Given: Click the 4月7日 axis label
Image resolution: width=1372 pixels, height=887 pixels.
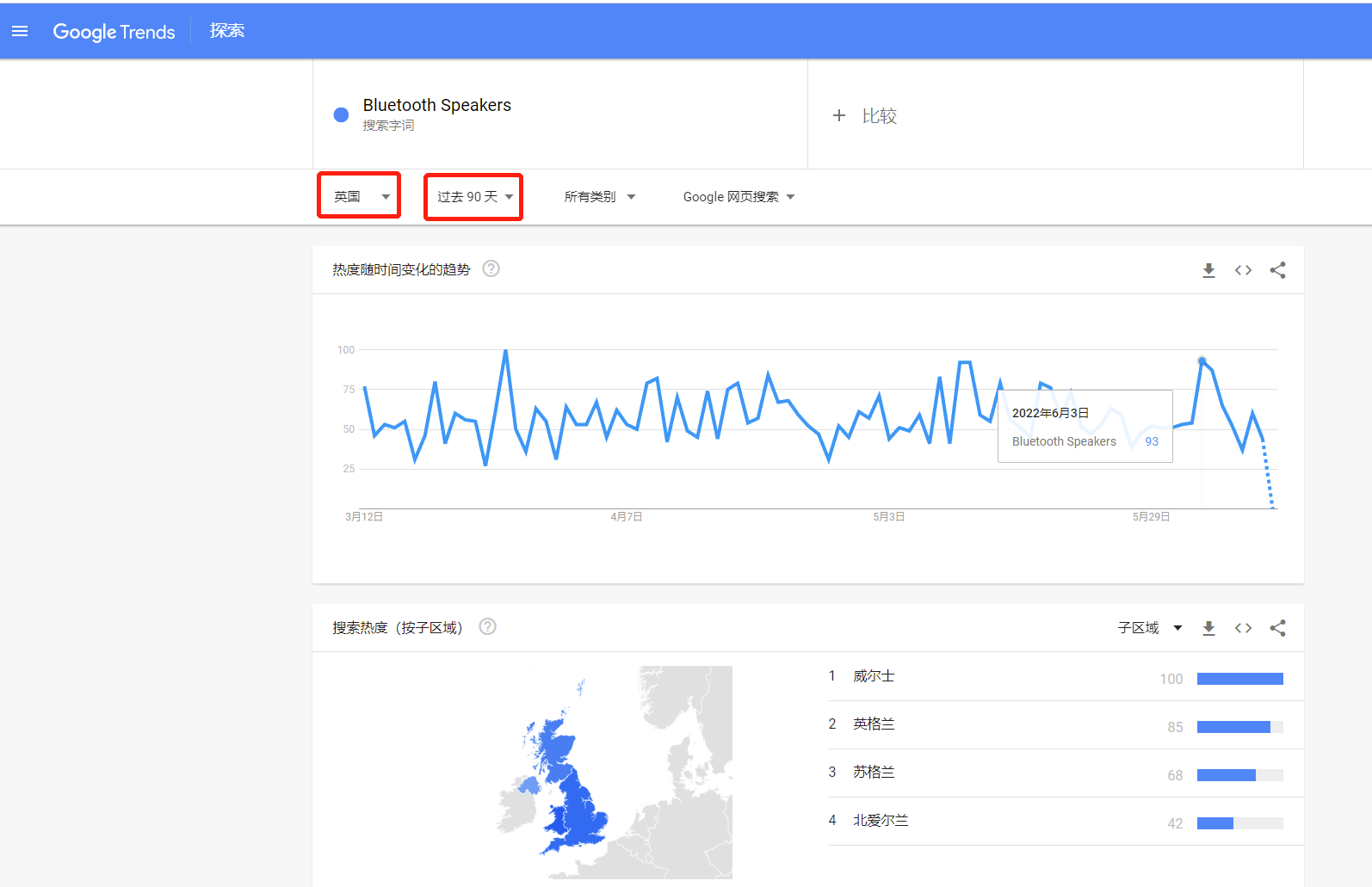Looking at the screenshot, I should [x=627, y=517].
